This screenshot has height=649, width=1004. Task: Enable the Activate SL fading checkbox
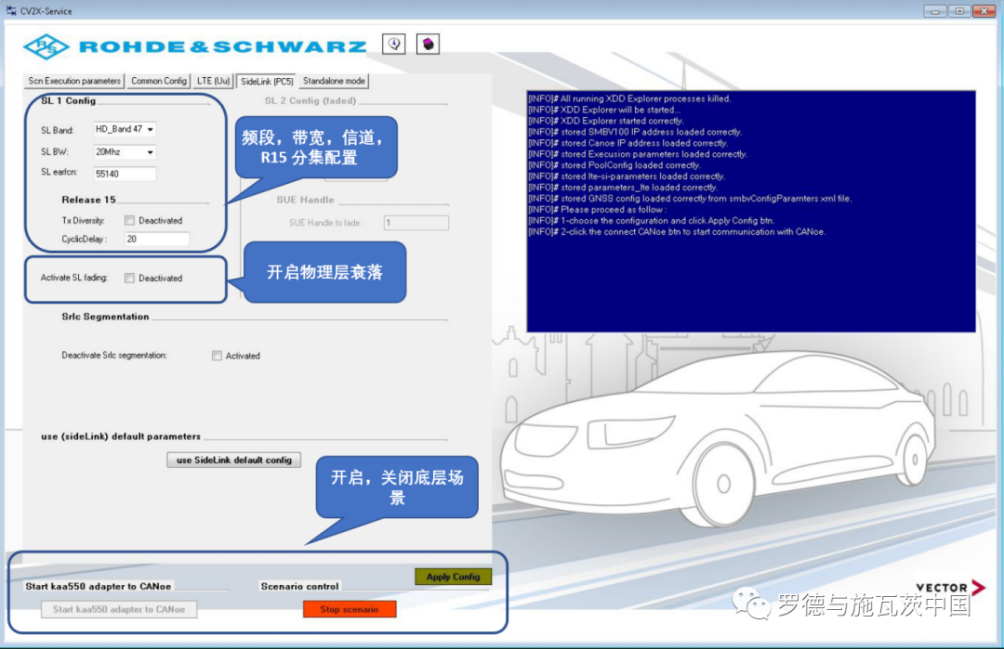click(x=129, y=278)
